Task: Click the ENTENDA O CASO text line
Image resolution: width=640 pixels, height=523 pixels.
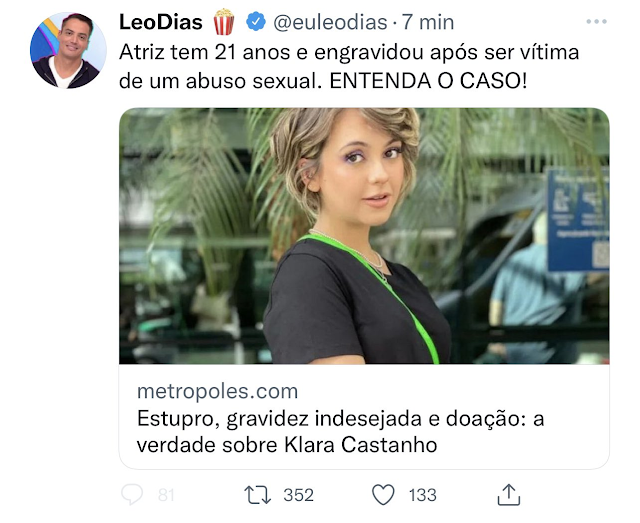Action: pyautogui.click(x=428, y=81)
